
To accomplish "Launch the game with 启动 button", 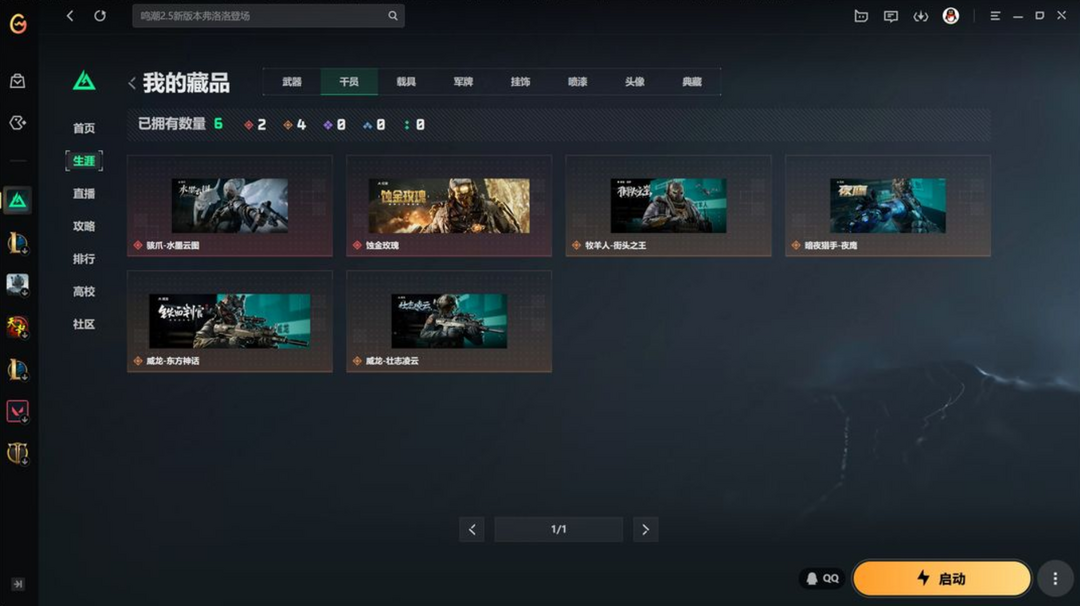I will (x=942, y=578).
